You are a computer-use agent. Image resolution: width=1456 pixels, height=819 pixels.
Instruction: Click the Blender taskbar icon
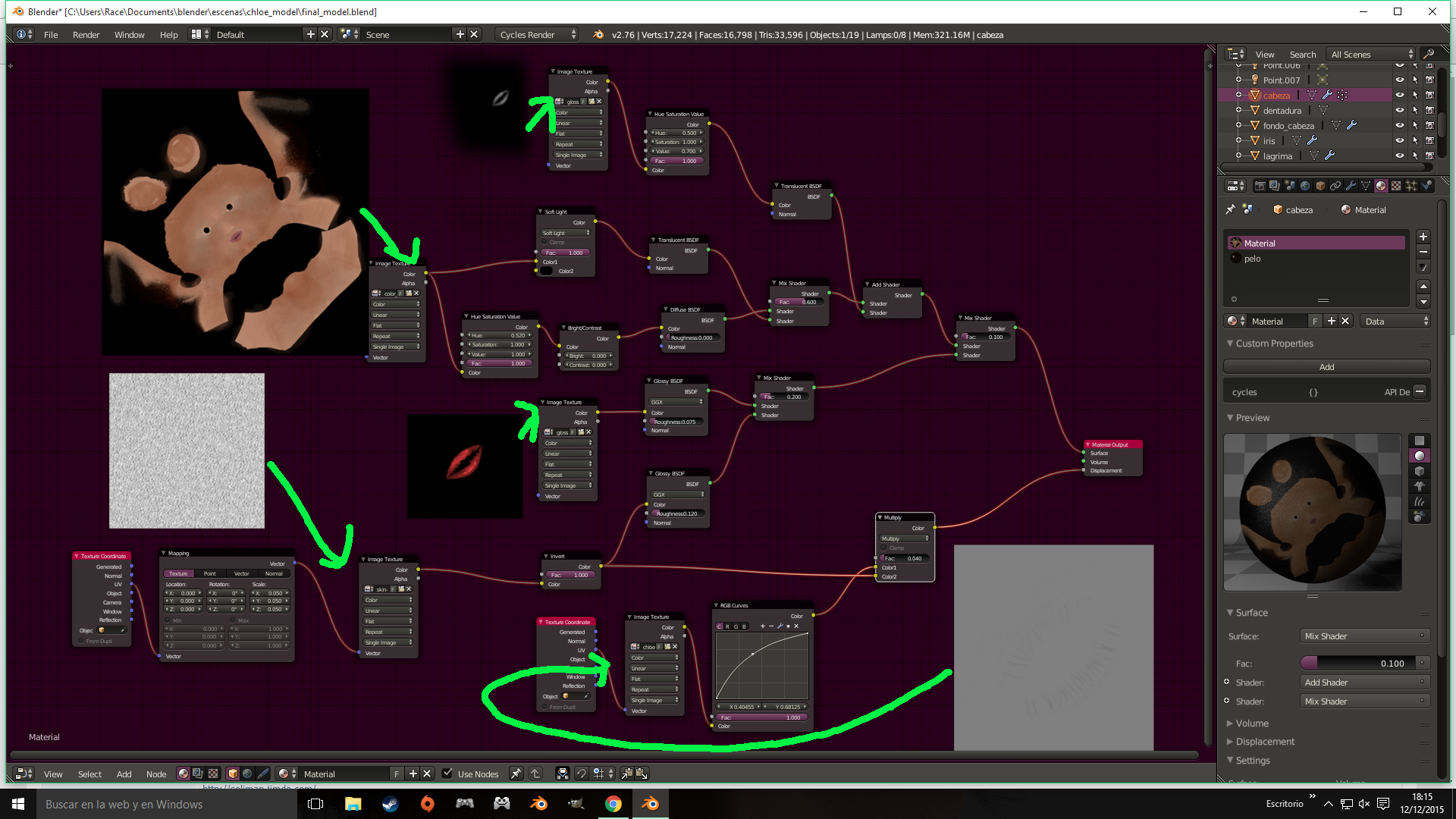[x=651, y=804]
